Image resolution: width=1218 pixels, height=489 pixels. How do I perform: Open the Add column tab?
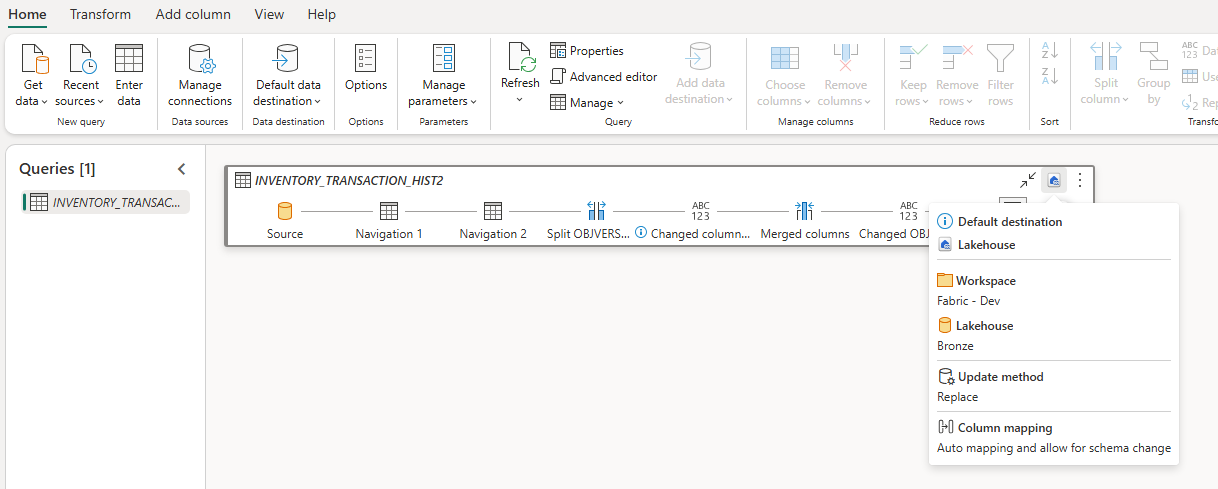pos(193,14)
